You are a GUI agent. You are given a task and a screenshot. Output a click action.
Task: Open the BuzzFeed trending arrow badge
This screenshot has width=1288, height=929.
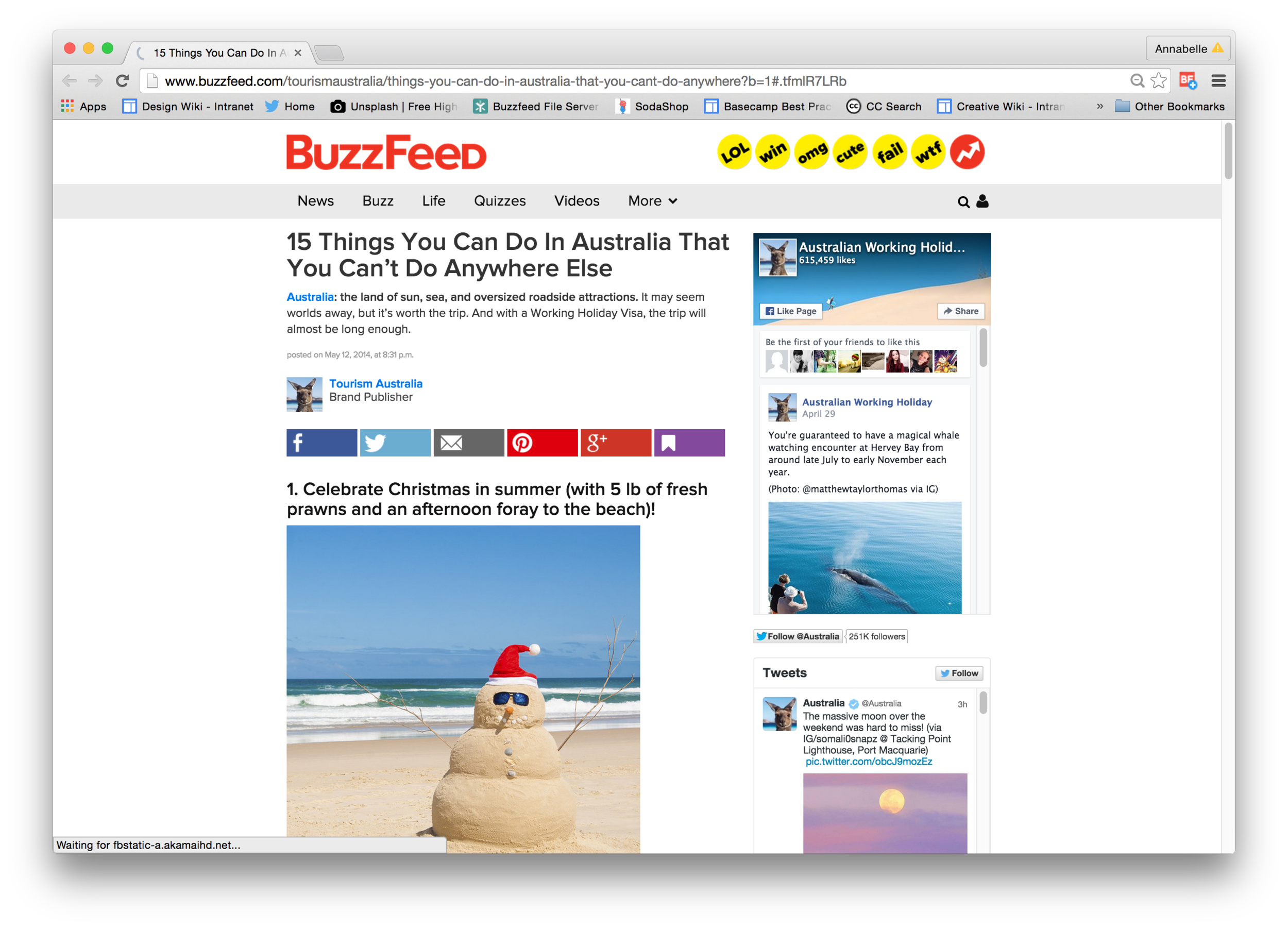tap(967, 152)
